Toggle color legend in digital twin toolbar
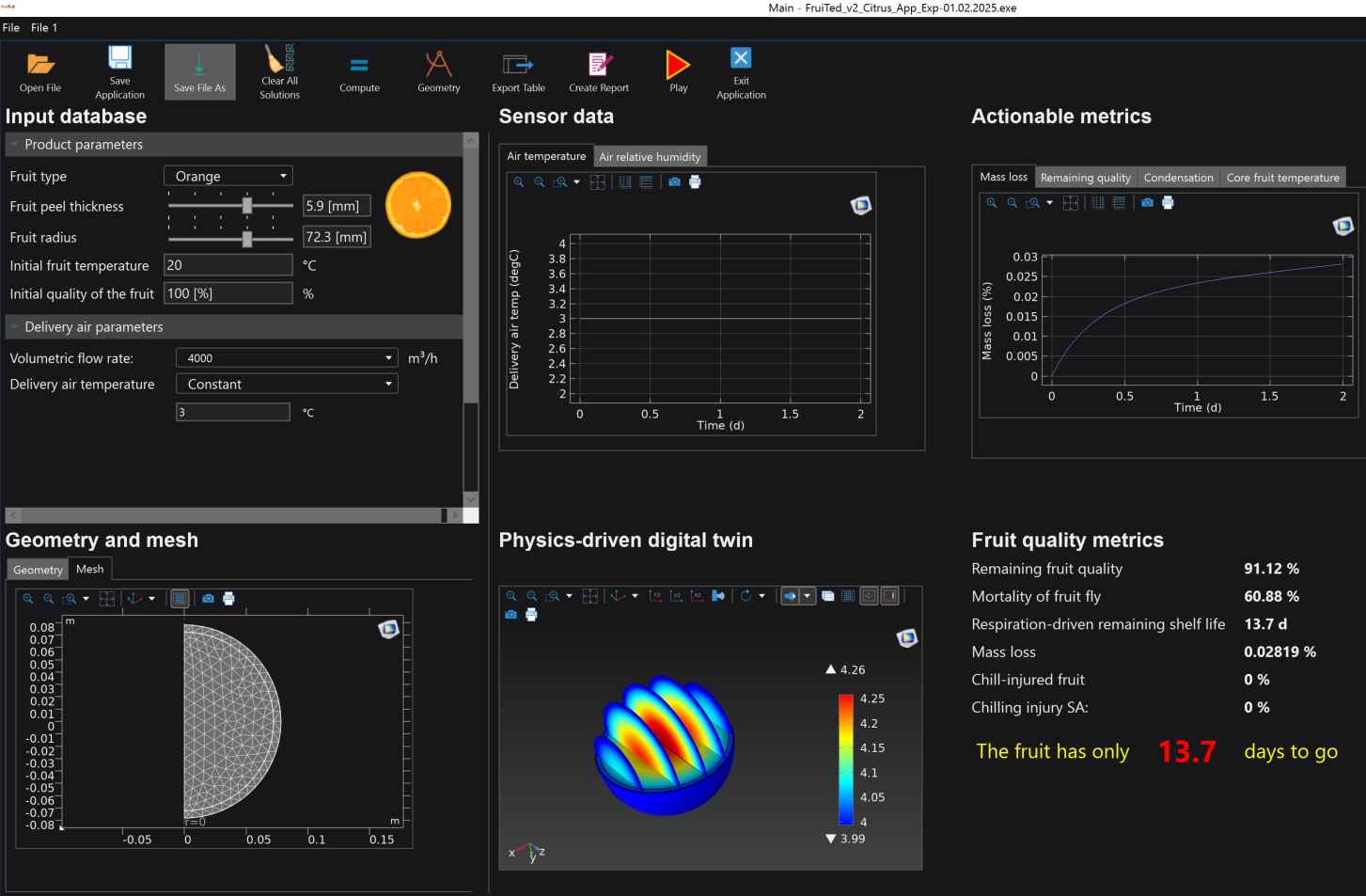This screenshot has height=896, width=1366. point(889,596)
